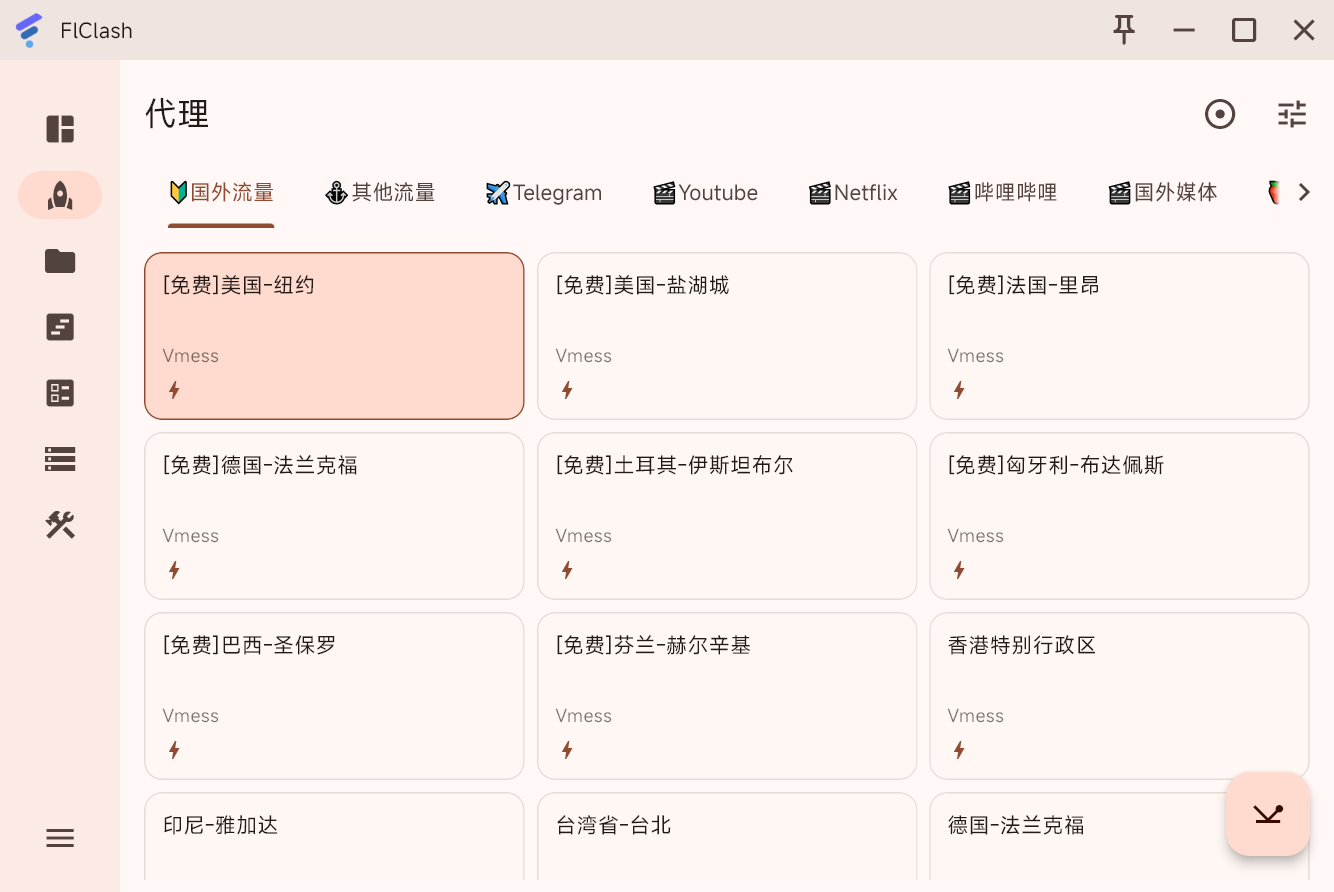Open the Connections list sidebar icon
The width and height of the screenshot is (1334, 892).
click(60, 393)
